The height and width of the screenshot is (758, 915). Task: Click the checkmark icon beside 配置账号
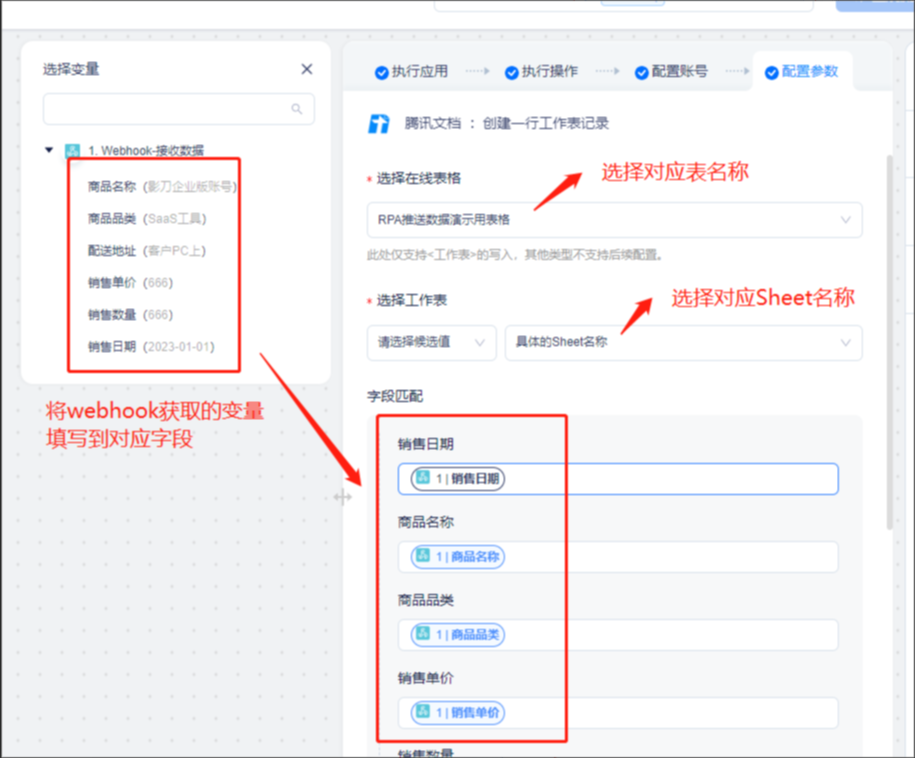coord(642,72)
